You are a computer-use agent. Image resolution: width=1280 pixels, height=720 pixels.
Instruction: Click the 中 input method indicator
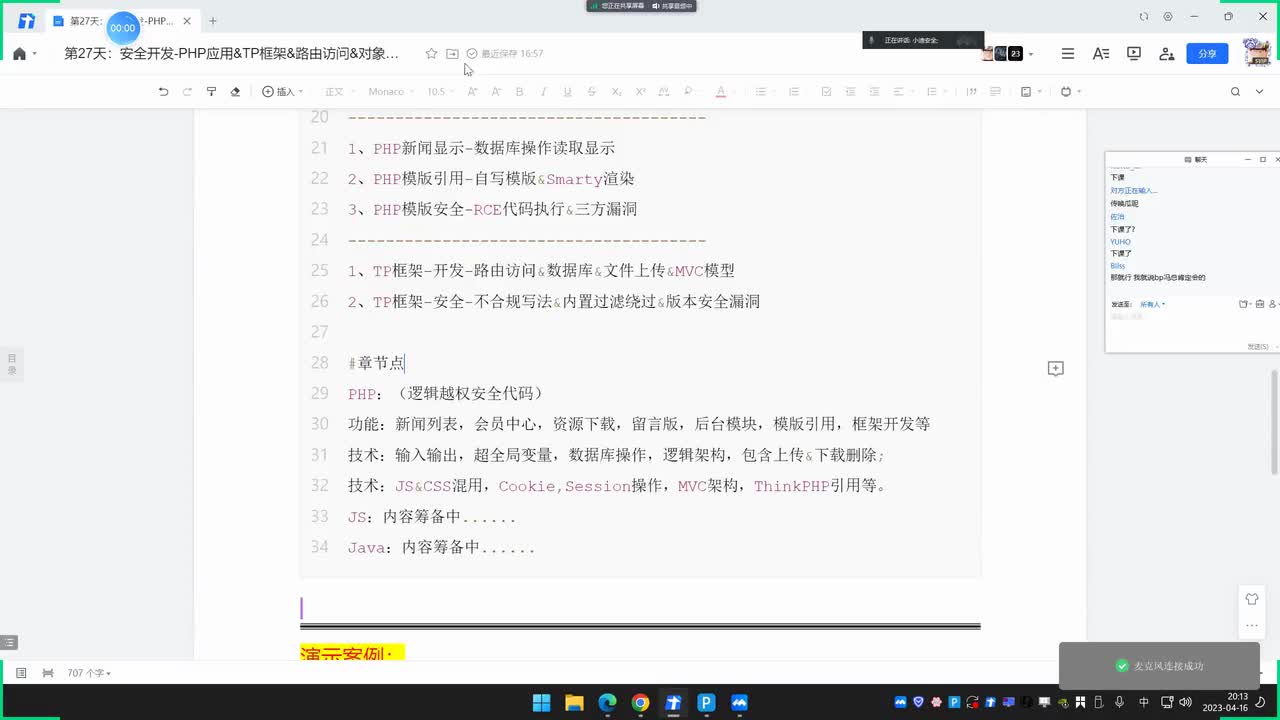[1144, 702]
